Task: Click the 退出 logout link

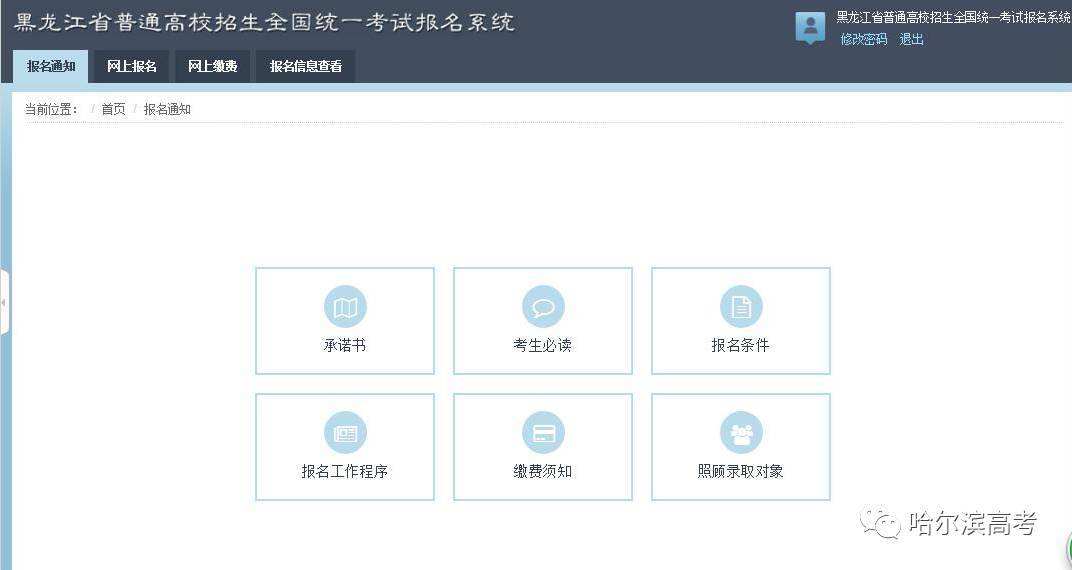Action: tap(911, 39)
